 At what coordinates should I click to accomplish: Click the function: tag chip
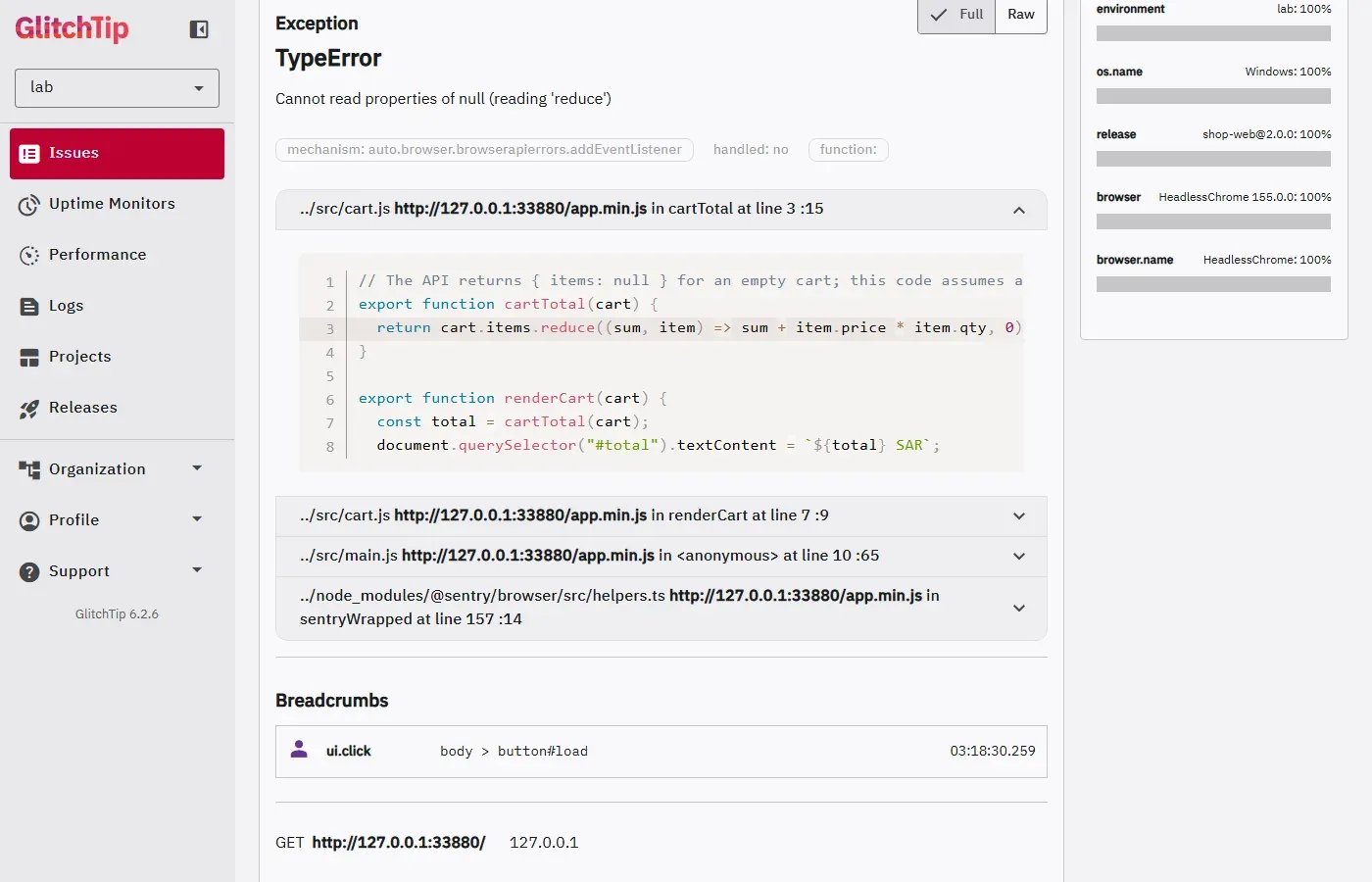pyautogui.click(x=849, y=150)
